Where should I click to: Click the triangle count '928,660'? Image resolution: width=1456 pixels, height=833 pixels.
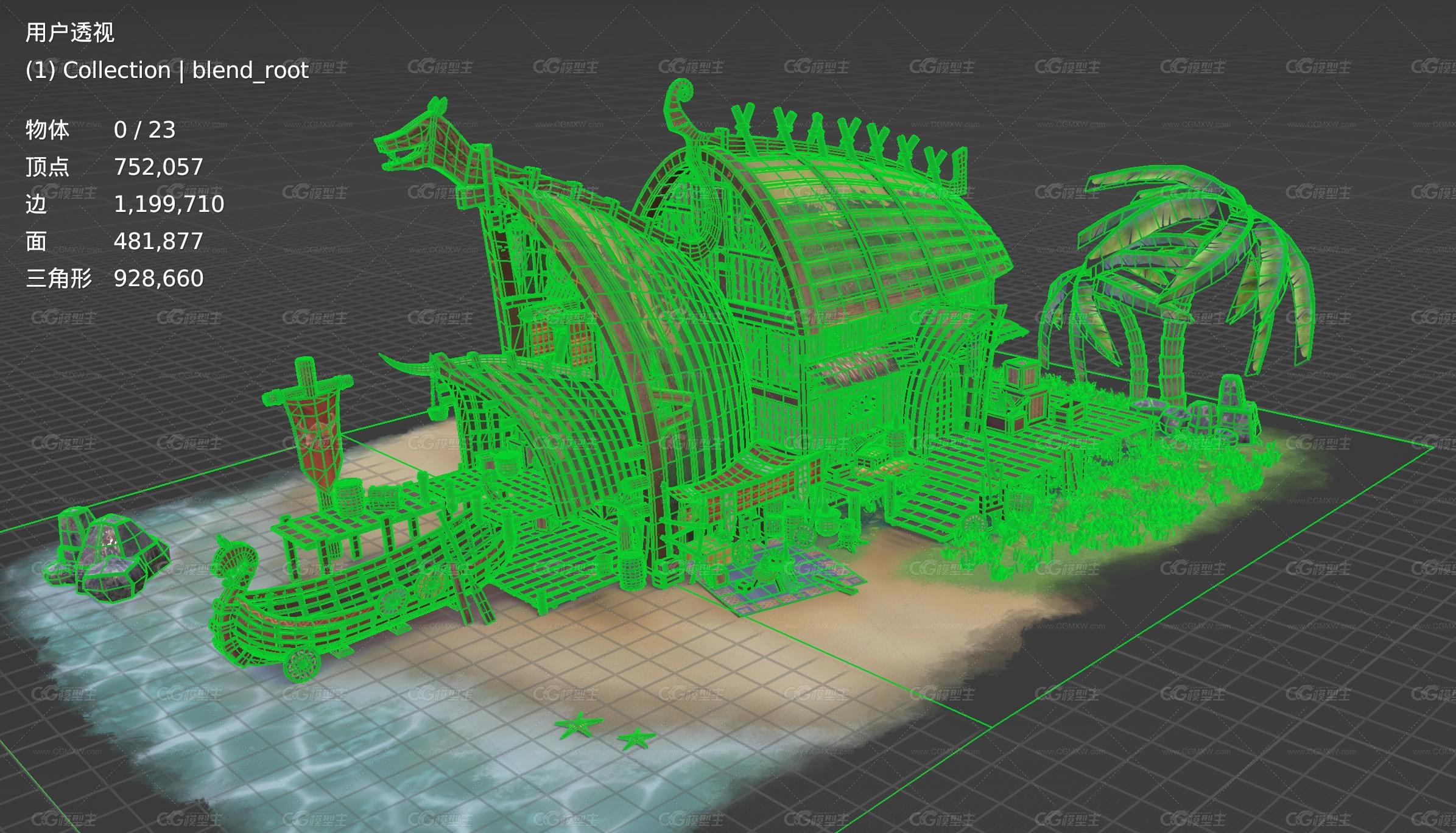[158, 278]
